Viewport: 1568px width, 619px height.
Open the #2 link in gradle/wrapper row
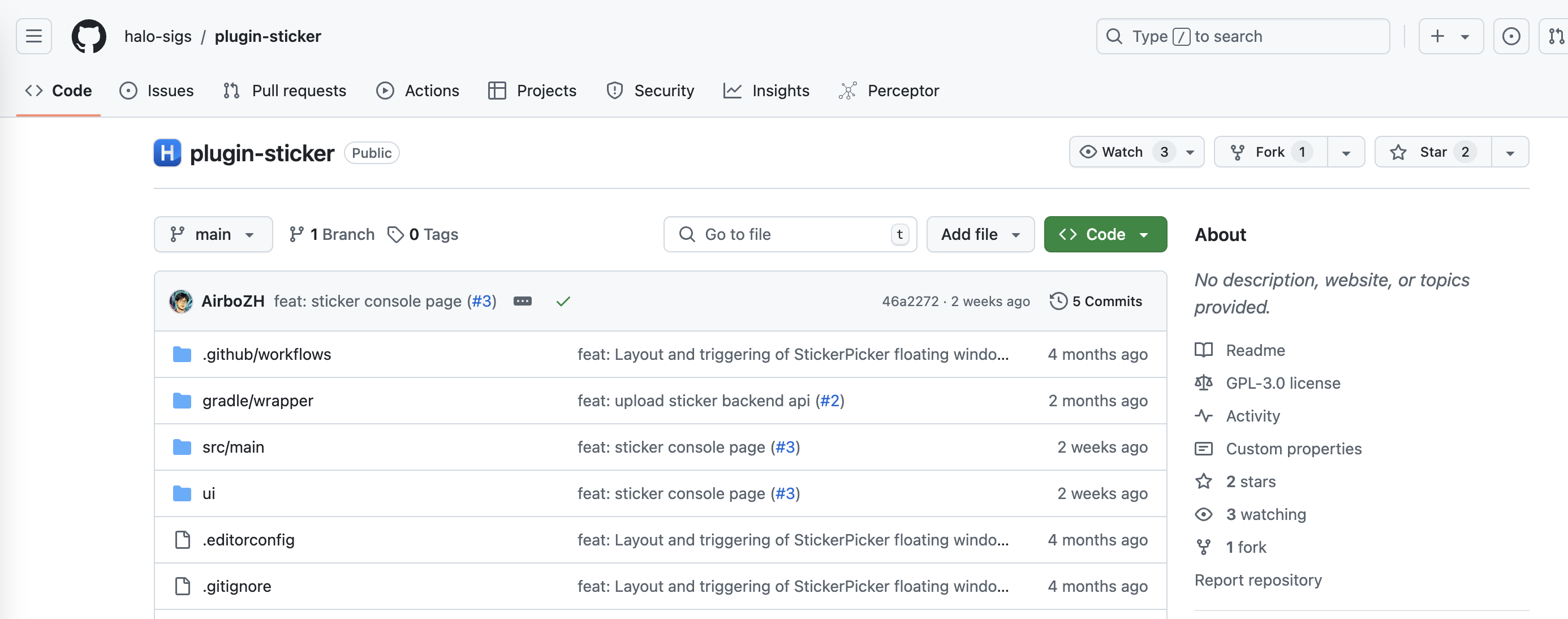coord(830,401)
